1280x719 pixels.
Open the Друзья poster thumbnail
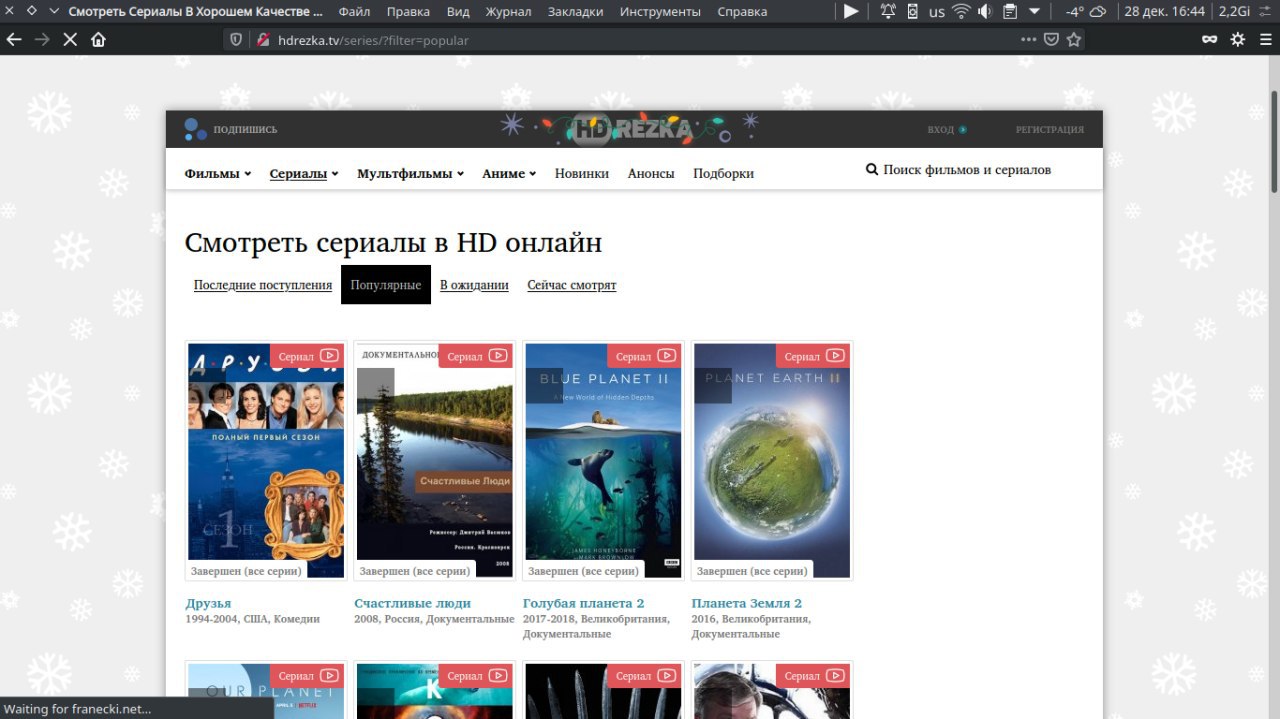[266, 461]
